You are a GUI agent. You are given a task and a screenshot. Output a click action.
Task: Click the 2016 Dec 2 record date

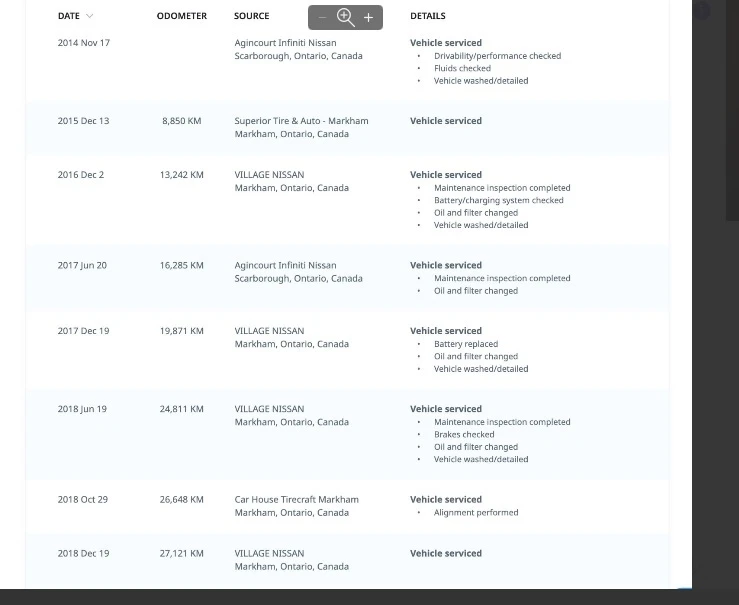81,175
